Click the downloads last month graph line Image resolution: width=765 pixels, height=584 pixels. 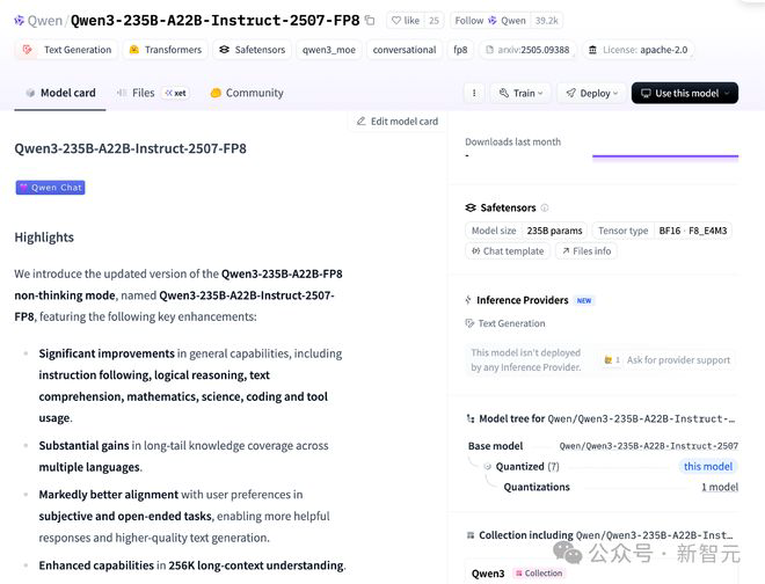pyautogui.click(x=665, y=156)
